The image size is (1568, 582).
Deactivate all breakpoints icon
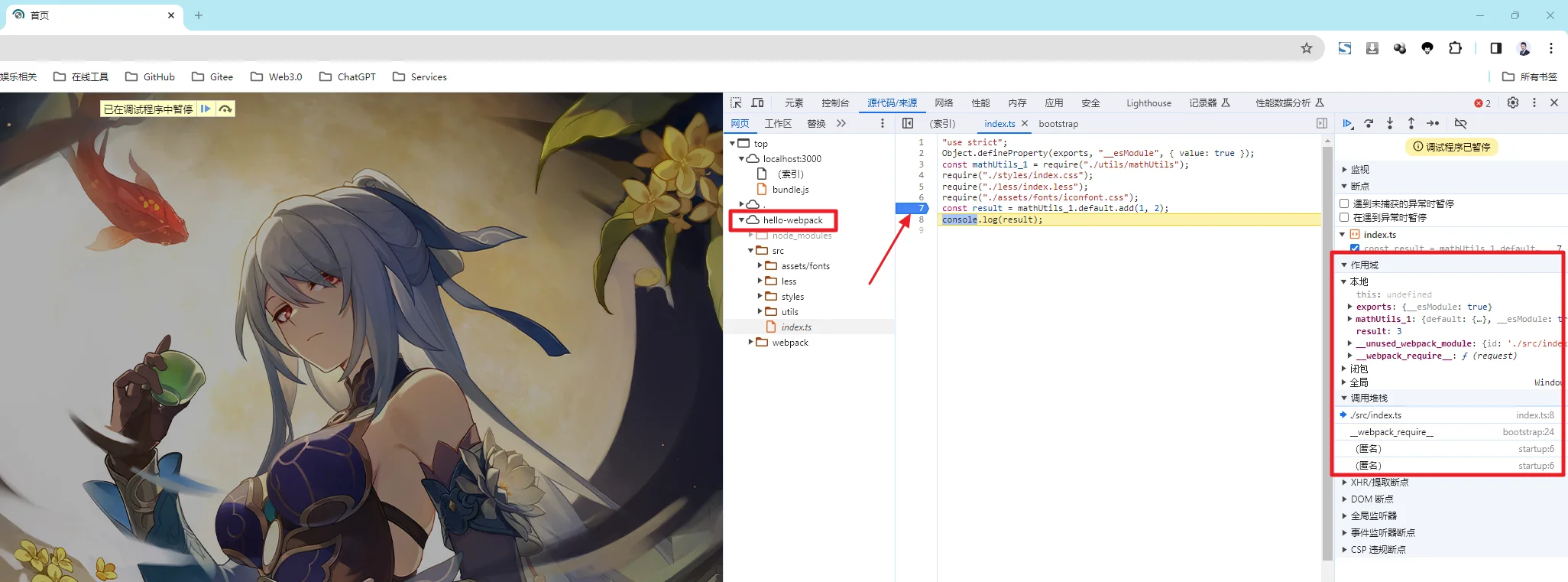click(x=1460, y=124)
